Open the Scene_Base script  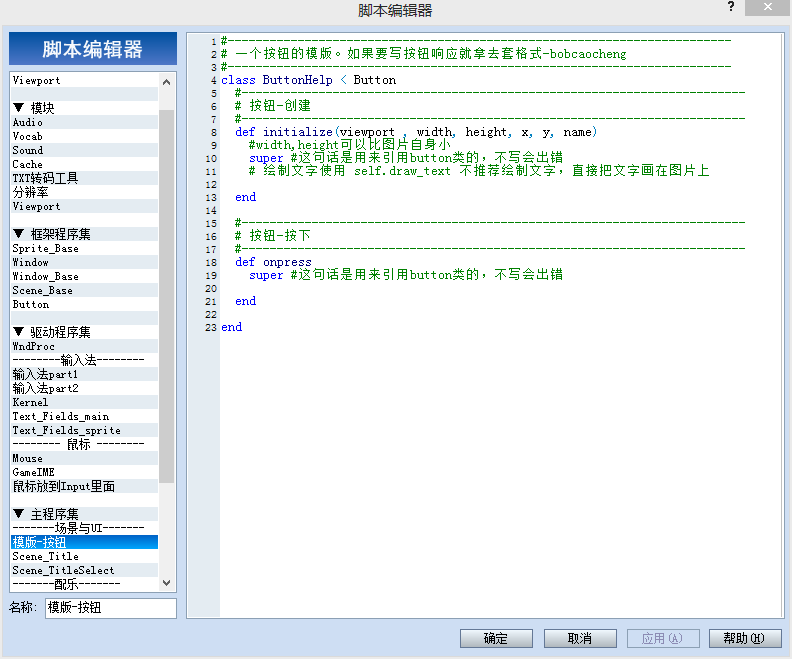tap(84, 290)
